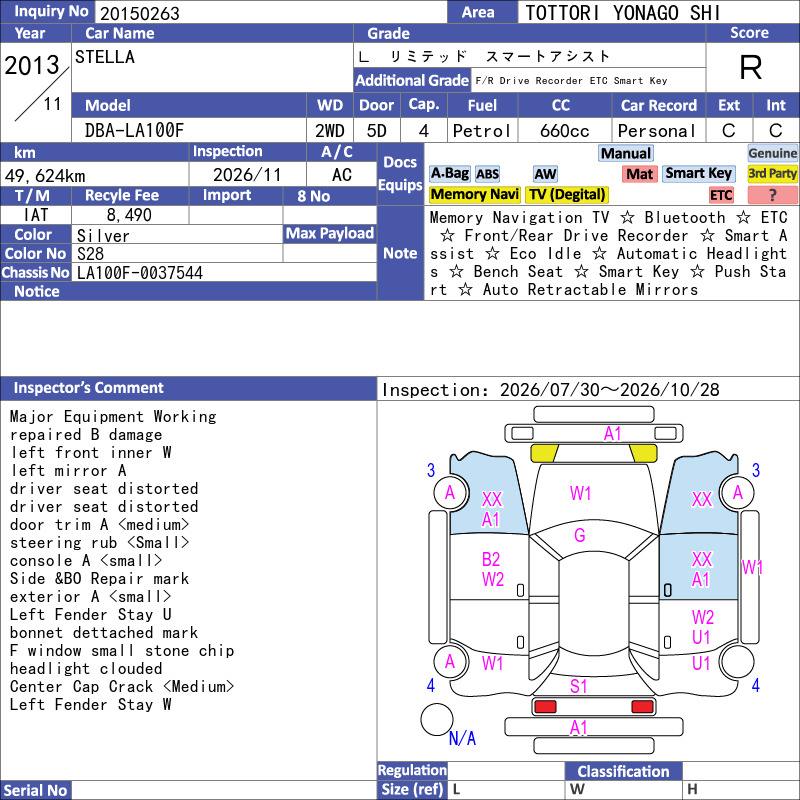Click the car name STELLA
This screenshot has height=800, width=800.
105,57
